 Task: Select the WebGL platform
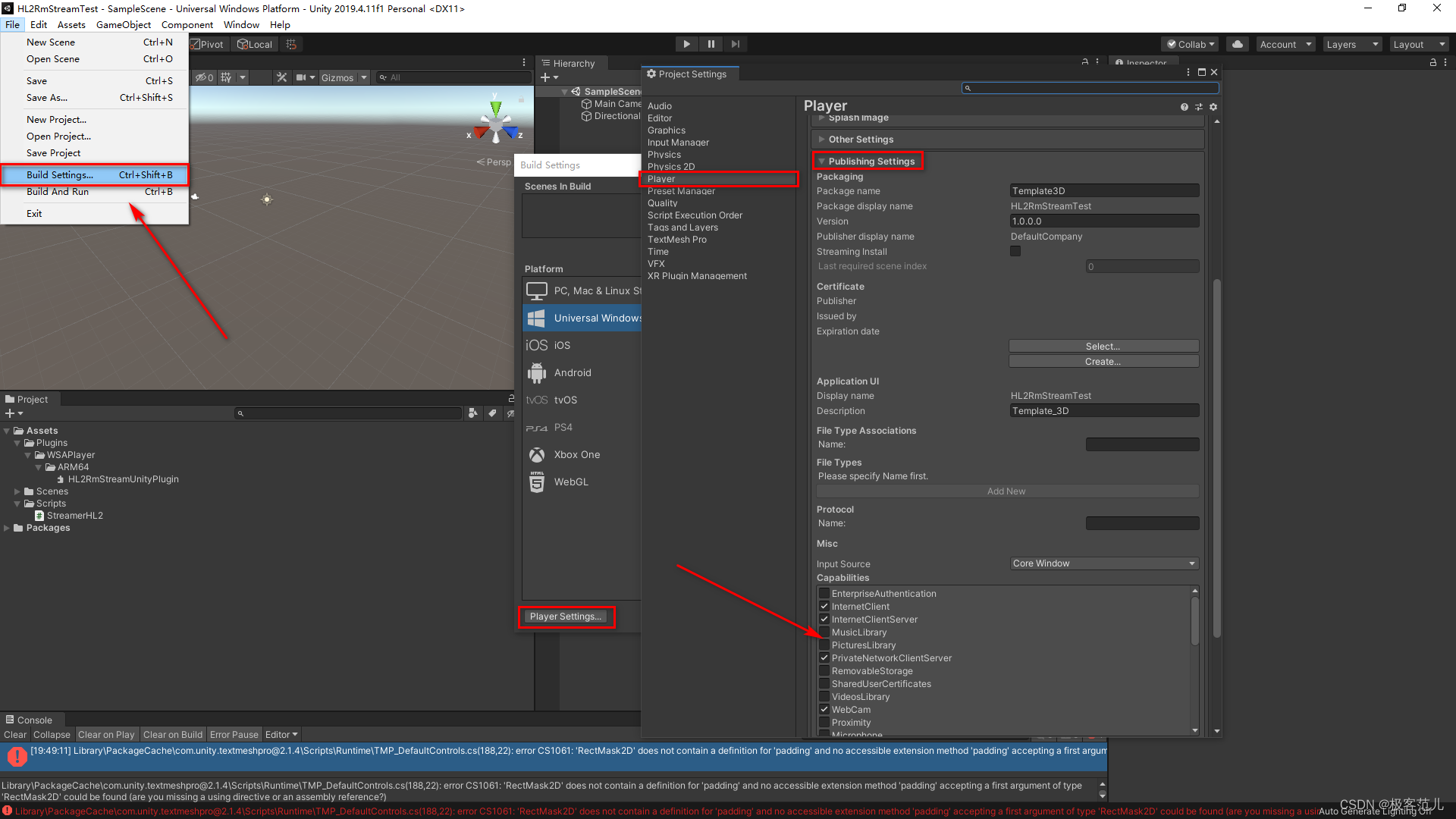[x=582, y=482]
